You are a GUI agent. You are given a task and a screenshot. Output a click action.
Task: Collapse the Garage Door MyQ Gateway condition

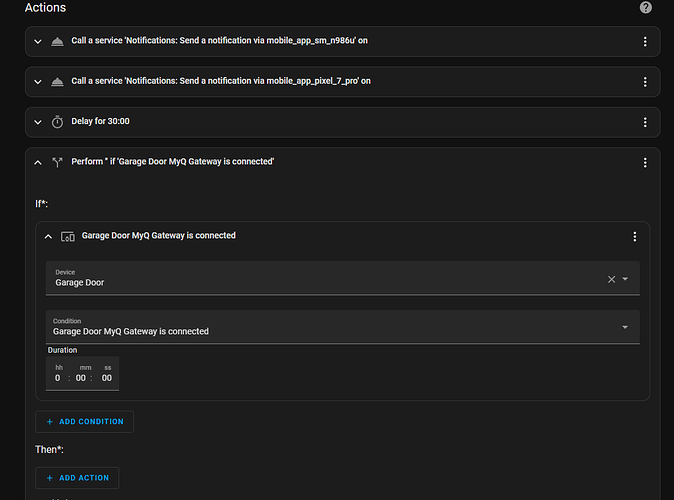48,236
